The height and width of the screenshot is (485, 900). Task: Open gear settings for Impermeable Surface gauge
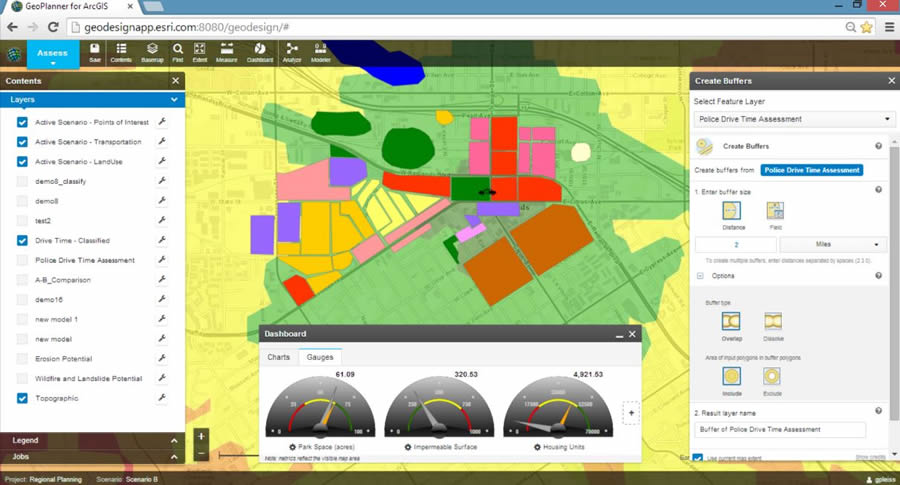(x=408, y=447)
